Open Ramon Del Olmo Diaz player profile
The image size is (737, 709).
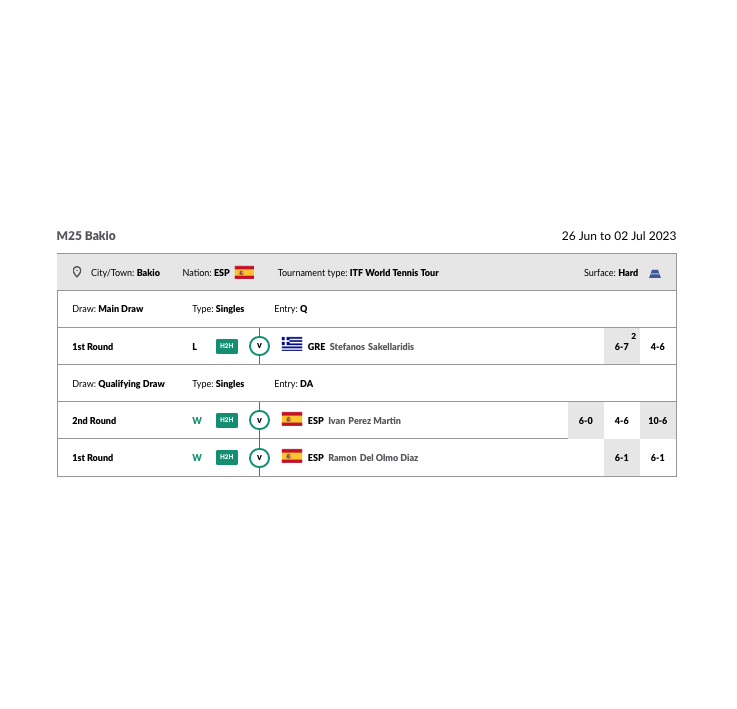[x=373, y=458]
